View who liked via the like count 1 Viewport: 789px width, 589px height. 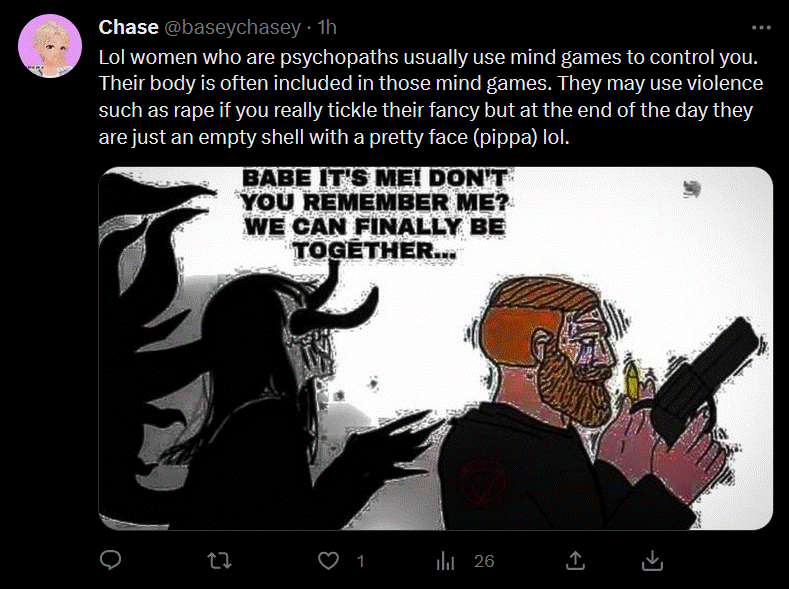360,561
